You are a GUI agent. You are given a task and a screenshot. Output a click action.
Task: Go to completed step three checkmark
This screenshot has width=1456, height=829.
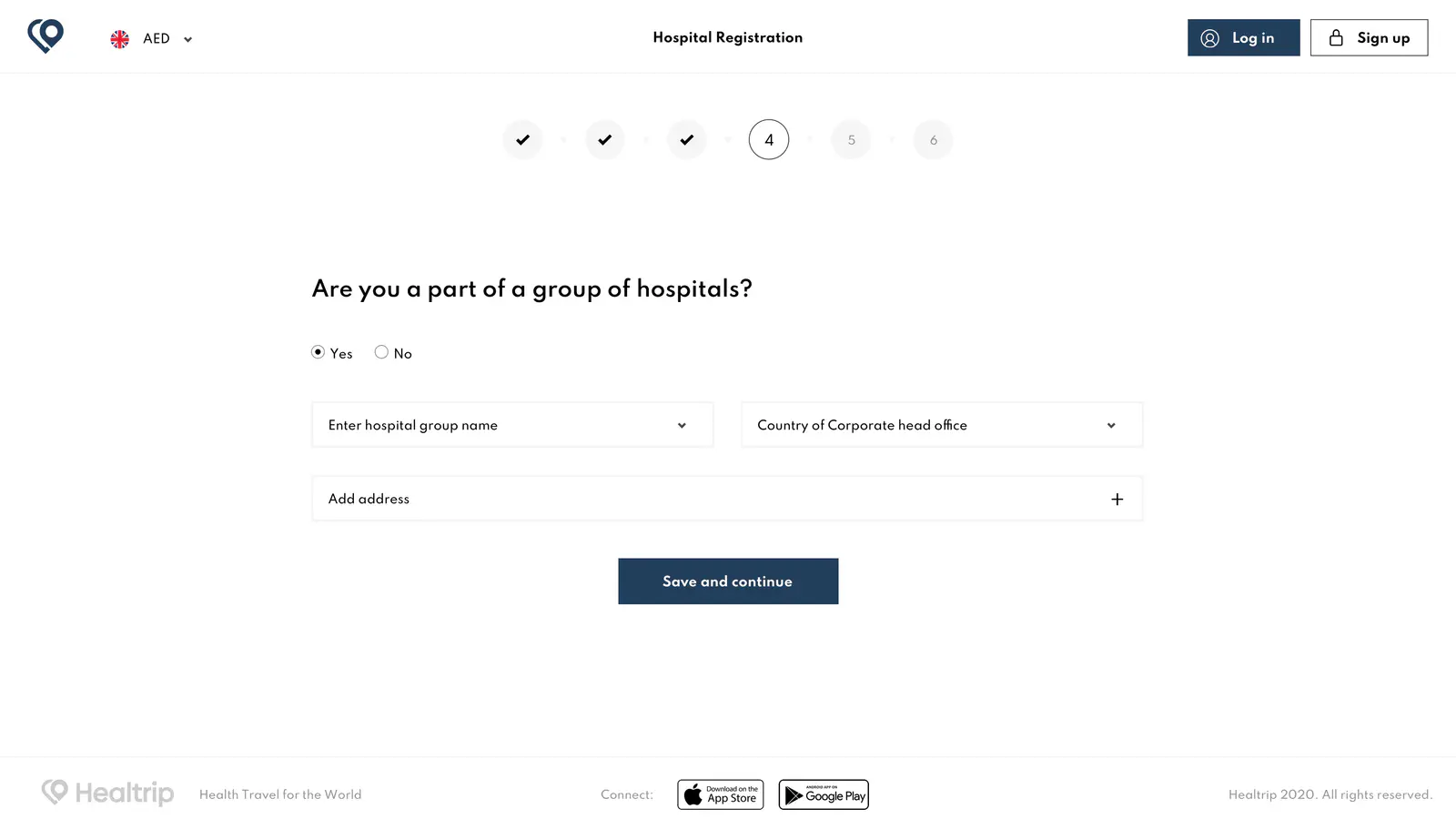(687, 140)
